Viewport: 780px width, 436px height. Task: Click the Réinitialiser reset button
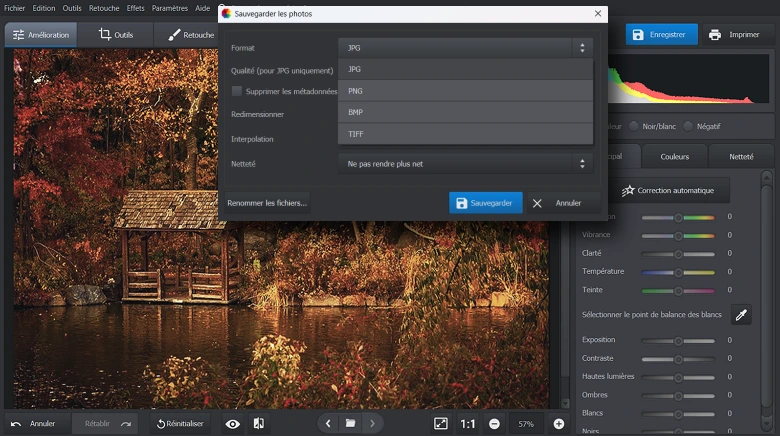pos(180,424)
